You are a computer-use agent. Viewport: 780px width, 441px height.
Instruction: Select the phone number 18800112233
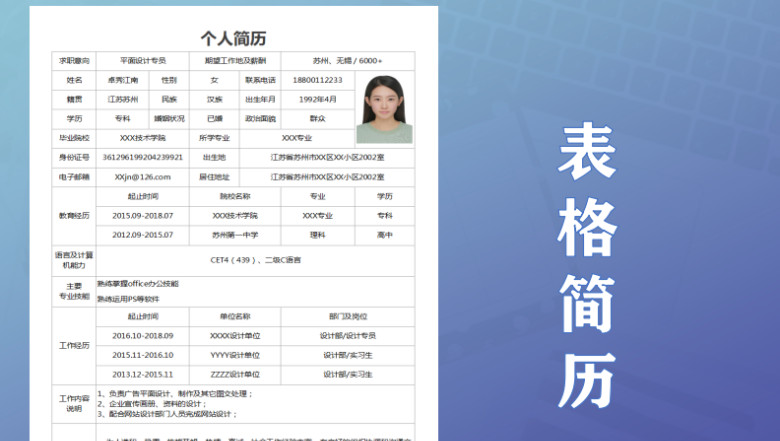tap(317, 80)
